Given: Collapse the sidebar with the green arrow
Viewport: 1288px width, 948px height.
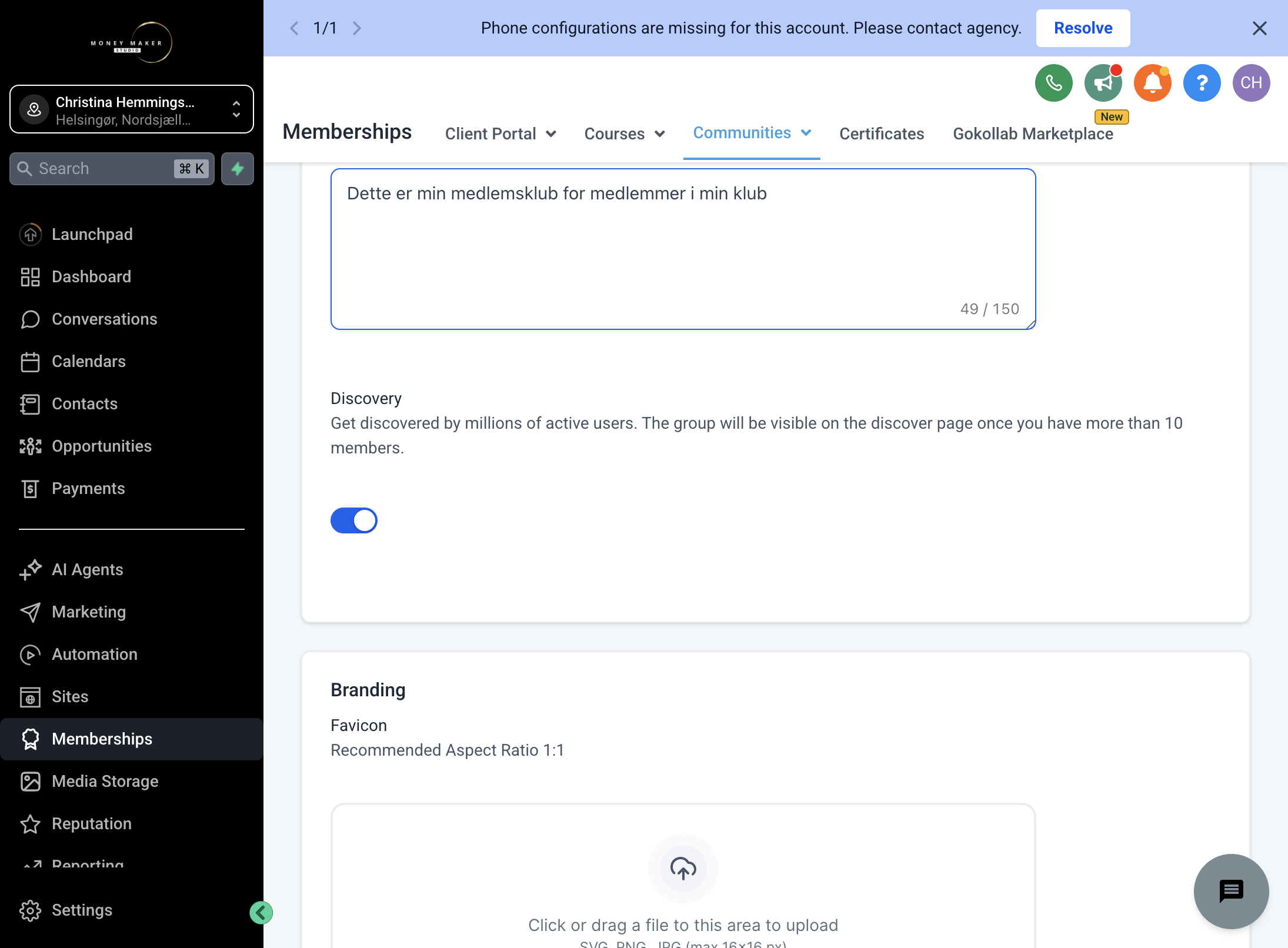Looking at the screenshot, I should pos(261,913).
